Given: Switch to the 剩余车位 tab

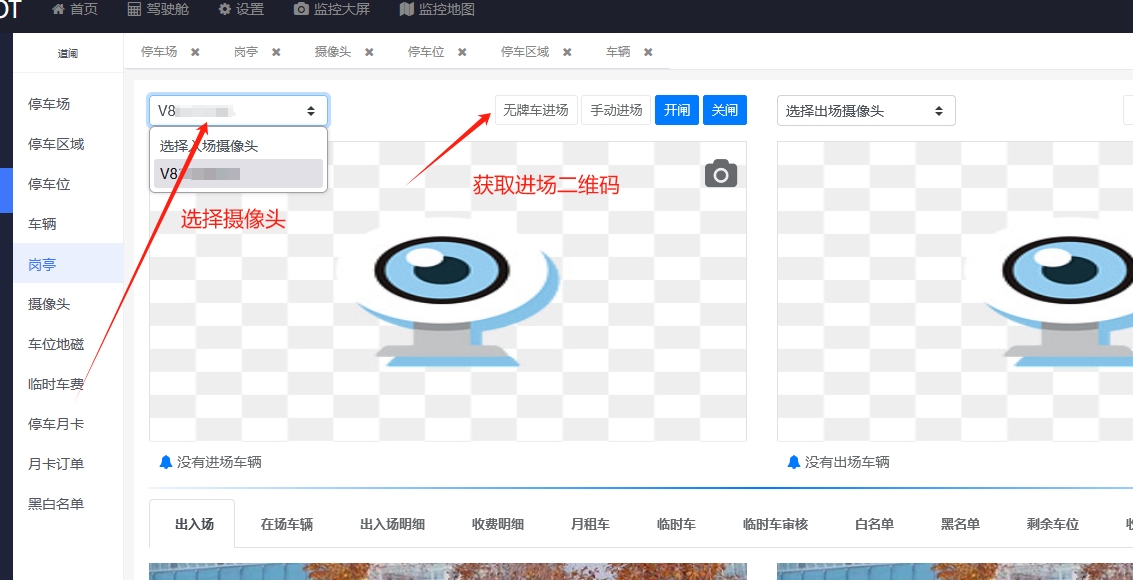Looking at the screenshot, I should coord(1053,524).
